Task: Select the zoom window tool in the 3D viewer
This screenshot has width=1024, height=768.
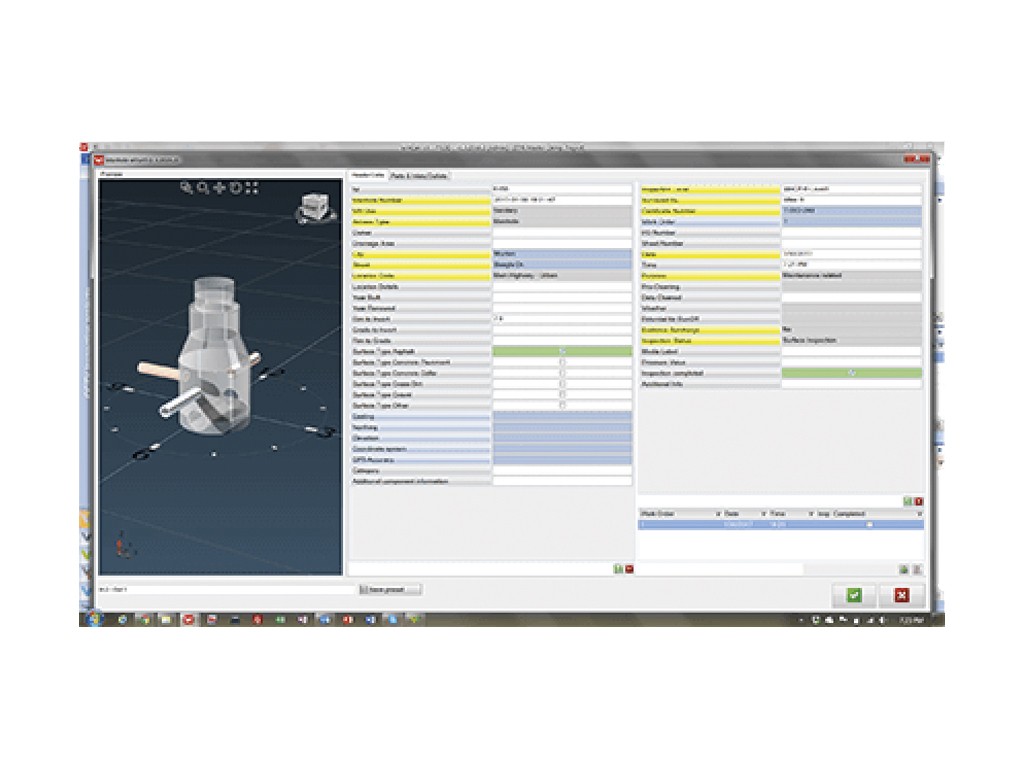Action: tap(187, 188)
